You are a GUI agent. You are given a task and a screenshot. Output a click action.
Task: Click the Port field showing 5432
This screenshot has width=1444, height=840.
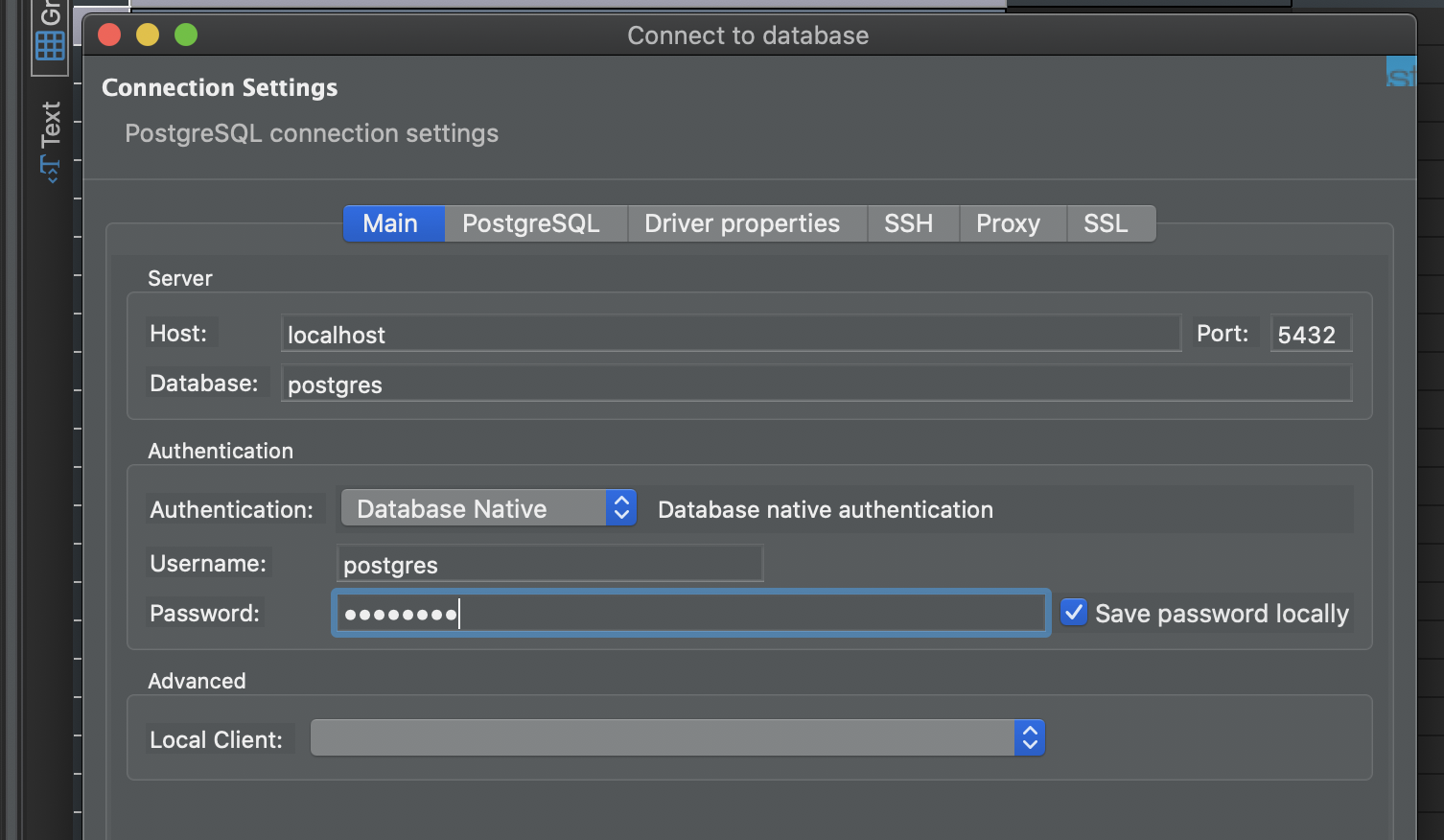[x=1311, y=334]
